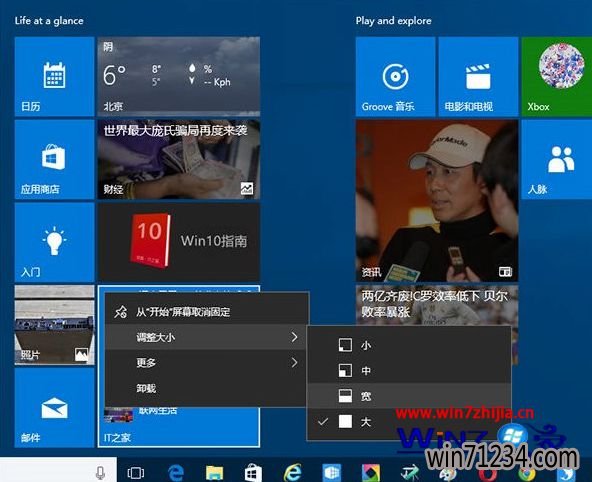Open the Xbox tile
This screenshot has height=482, width=592.
pos(557,77)
